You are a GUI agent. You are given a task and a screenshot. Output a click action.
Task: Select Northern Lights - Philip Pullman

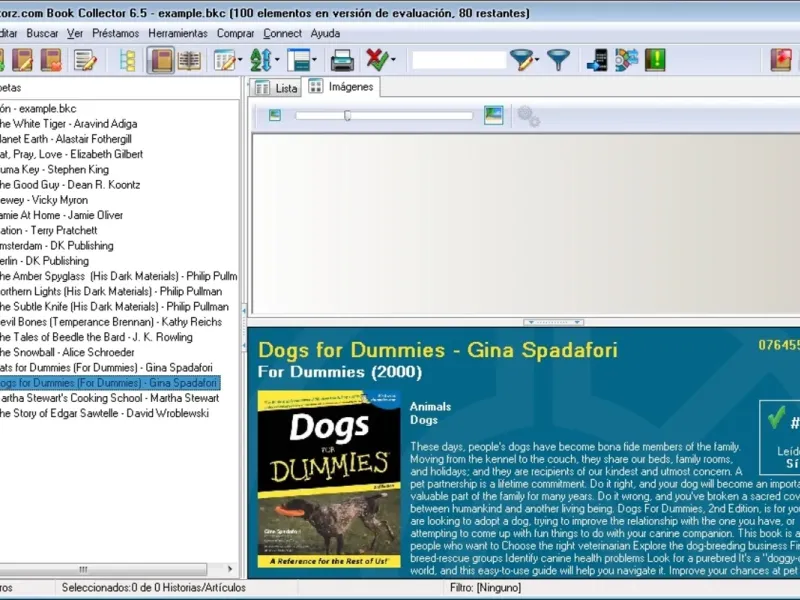[111, 292]
